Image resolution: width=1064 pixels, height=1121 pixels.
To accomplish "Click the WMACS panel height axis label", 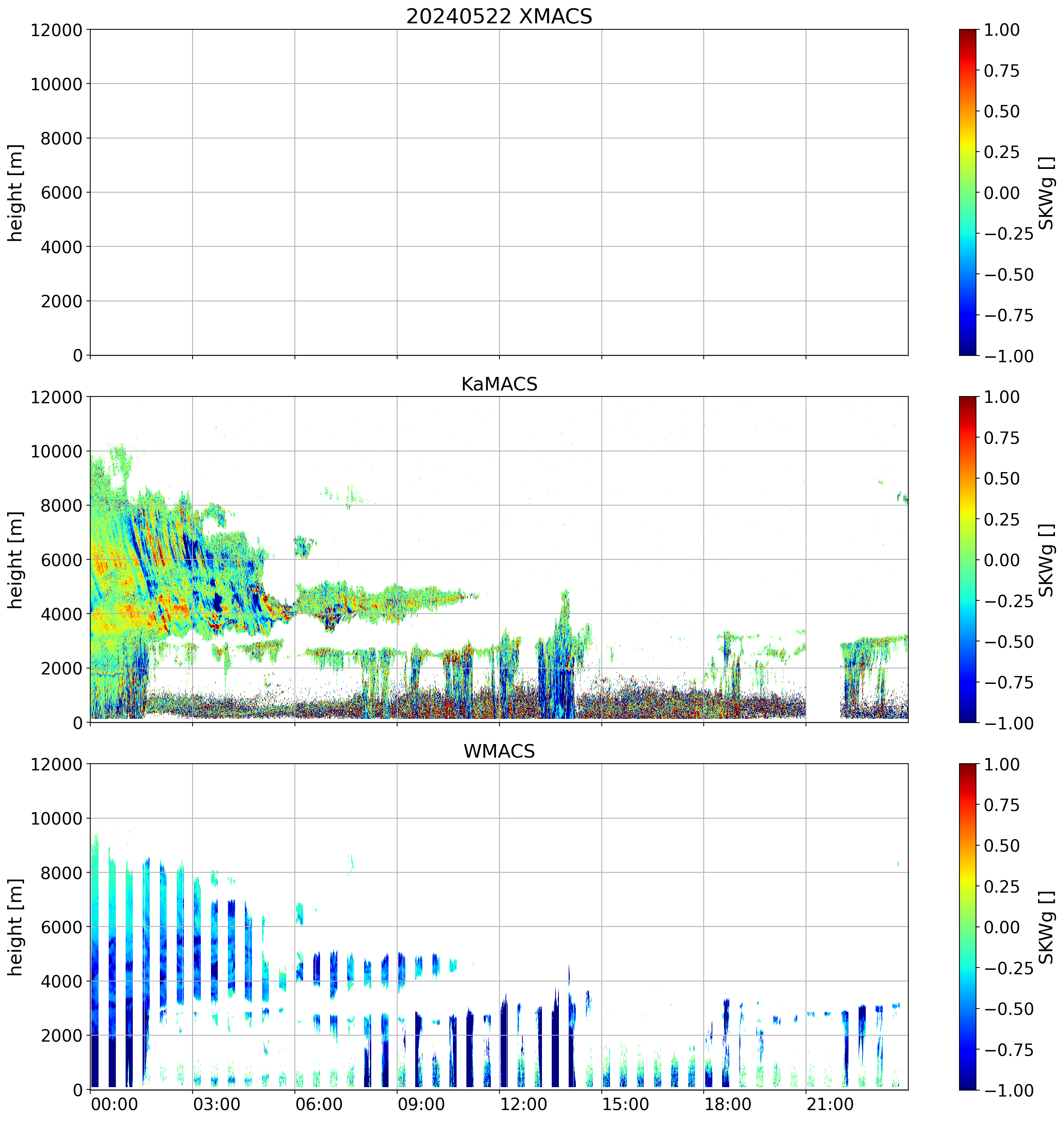I will [16, 927].
